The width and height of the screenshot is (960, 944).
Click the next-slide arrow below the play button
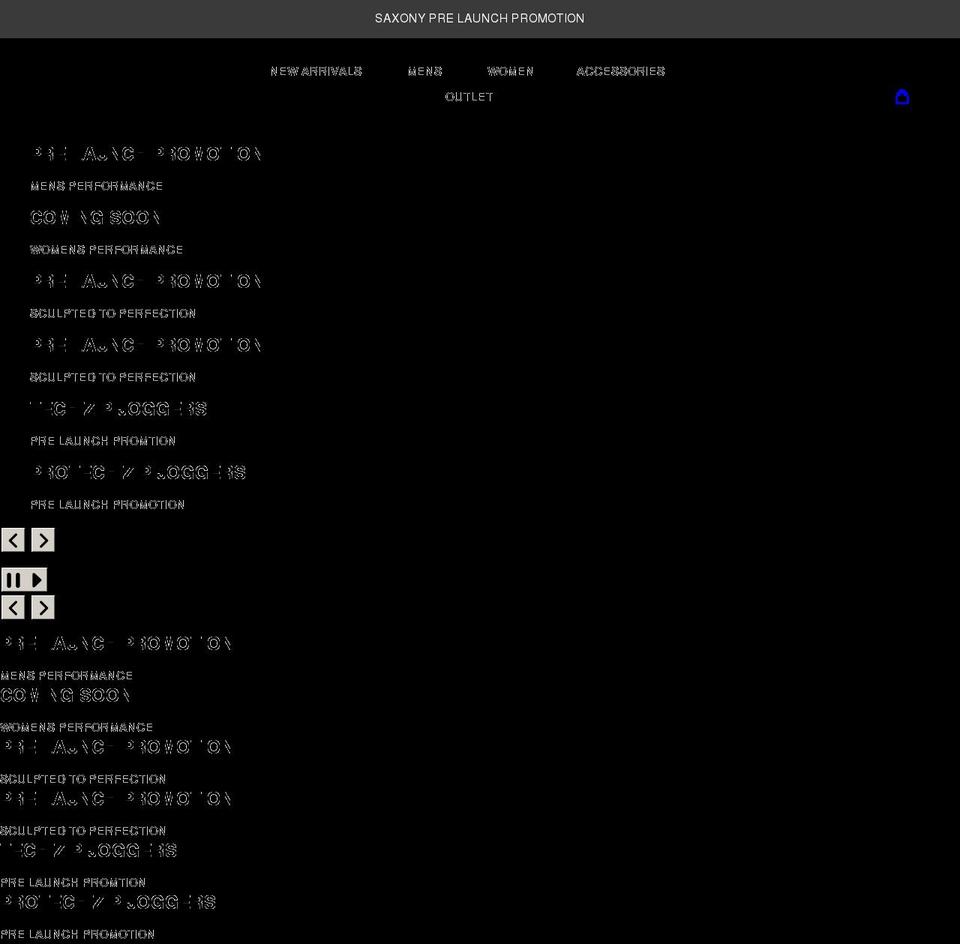pyautogui.click(x=43, y=607)
